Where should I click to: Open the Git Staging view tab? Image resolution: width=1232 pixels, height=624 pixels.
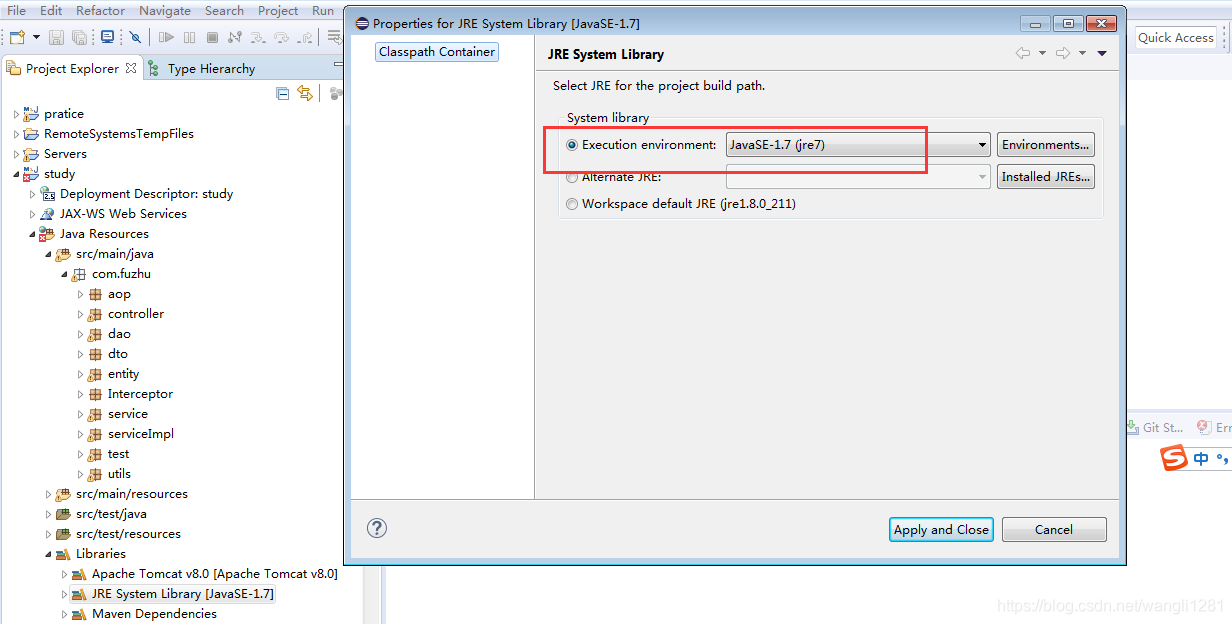[x=1155, y=427]
